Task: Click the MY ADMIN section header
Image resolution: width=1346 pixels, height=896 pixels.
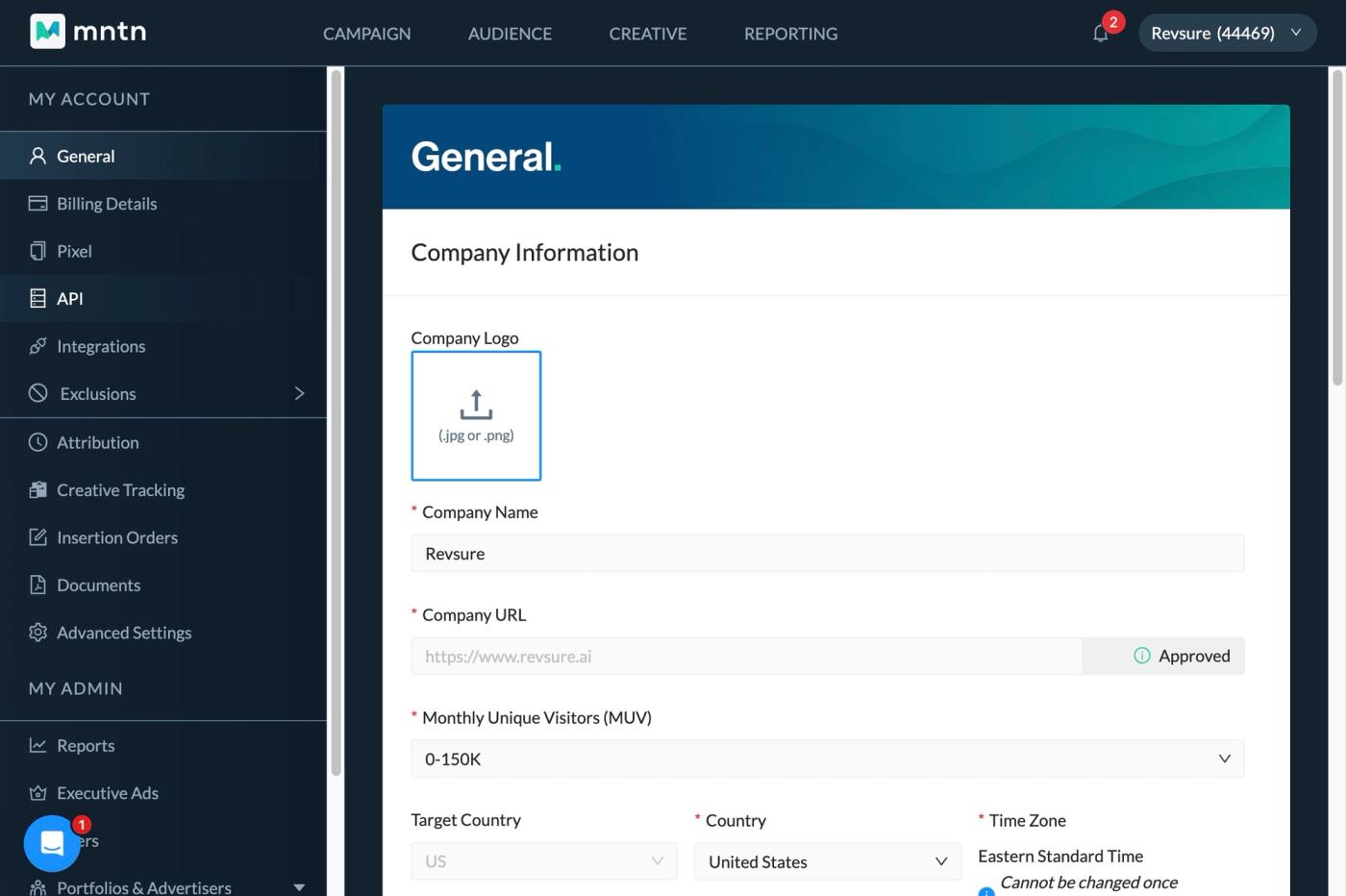Action: [x=76, y=688]
